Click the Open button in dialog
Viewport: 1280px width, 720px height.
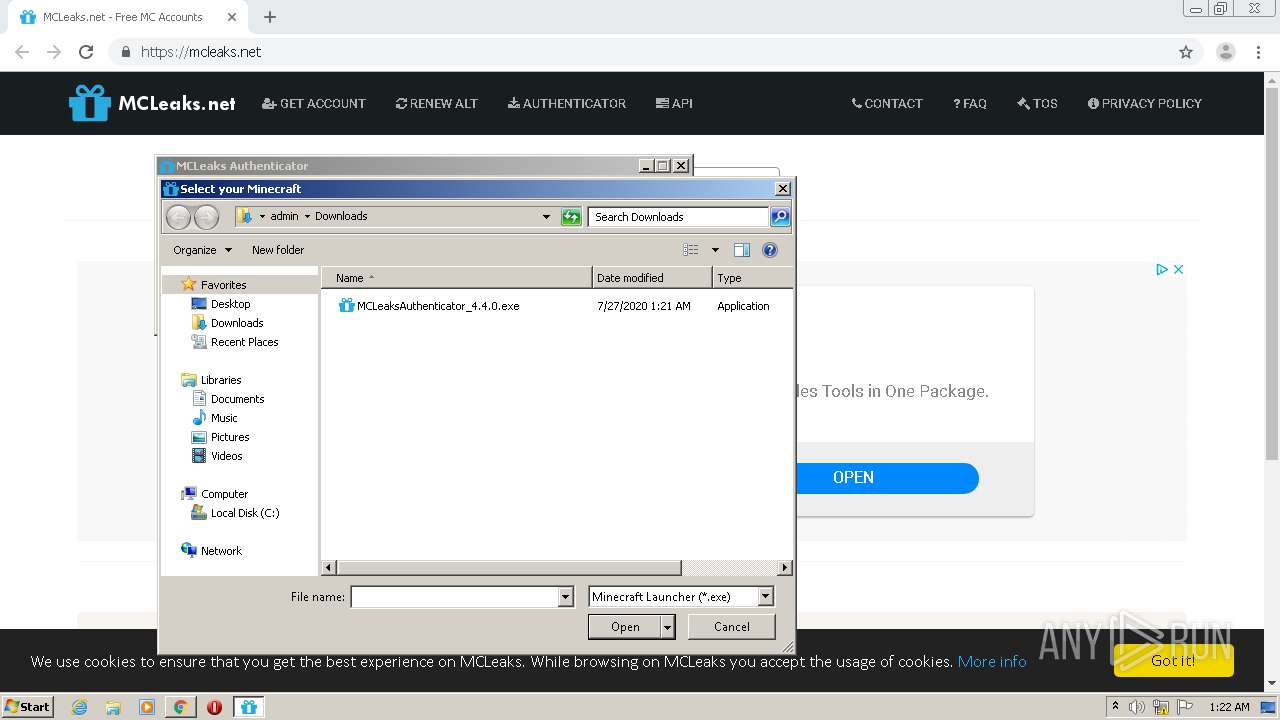625,627
